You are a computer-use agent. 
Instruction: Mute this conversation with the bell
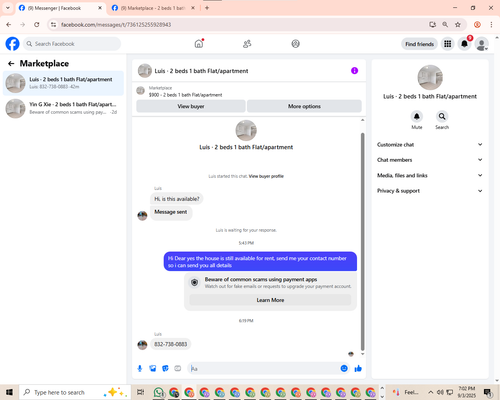click(x=417, y=116)
